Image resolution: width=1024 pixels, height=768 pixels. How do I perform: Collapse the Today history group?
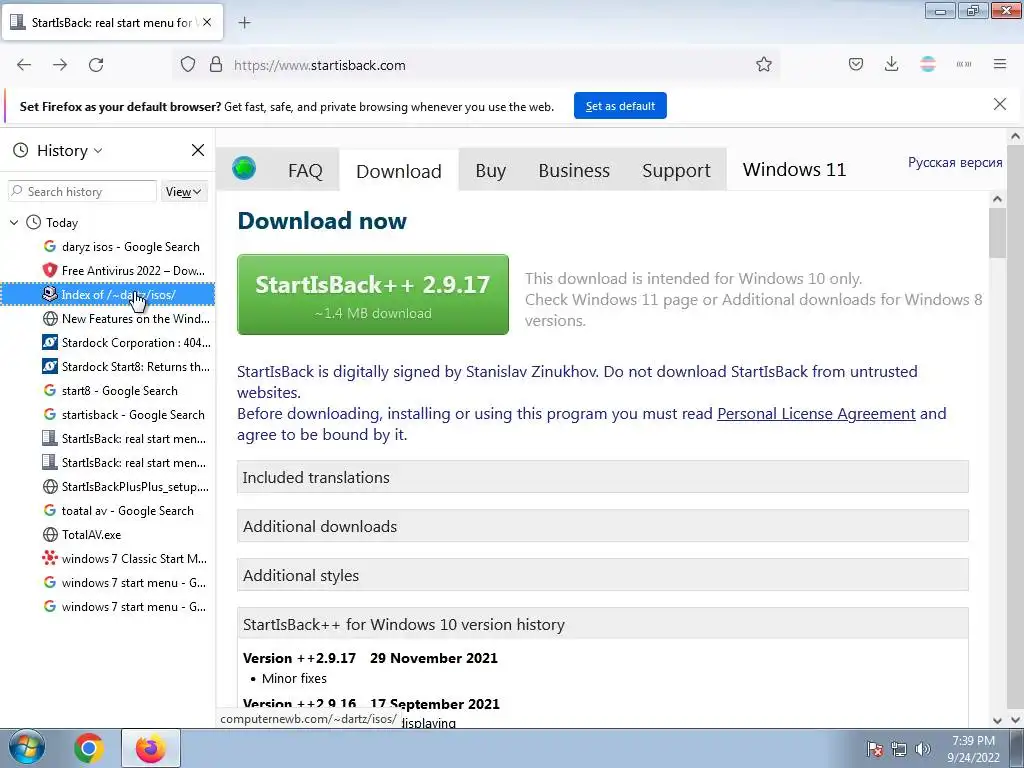14,223
